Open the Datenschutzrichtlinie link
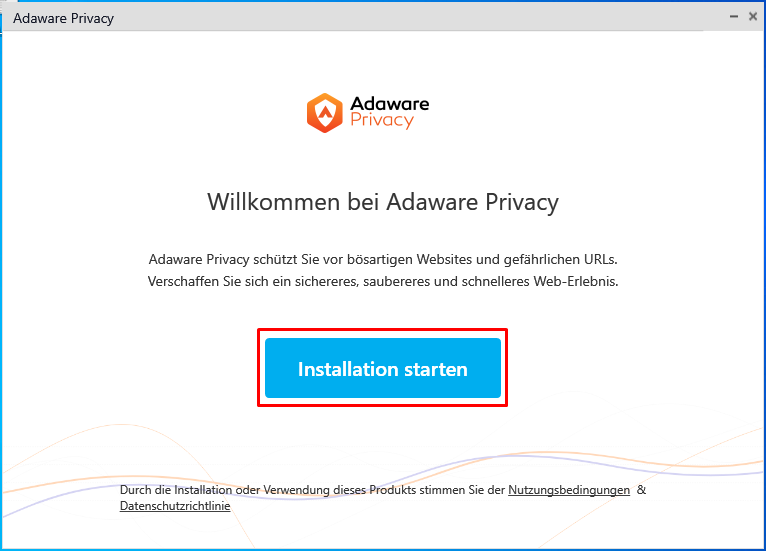766x551 pixels. point(175,506)
